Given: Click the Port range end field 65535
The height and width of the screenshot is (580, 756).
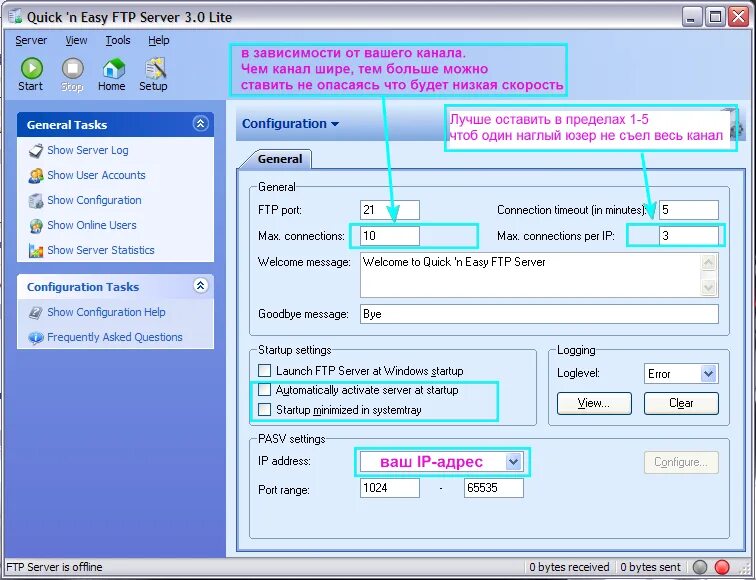Looking at the screenshot, I should point(494,488).
